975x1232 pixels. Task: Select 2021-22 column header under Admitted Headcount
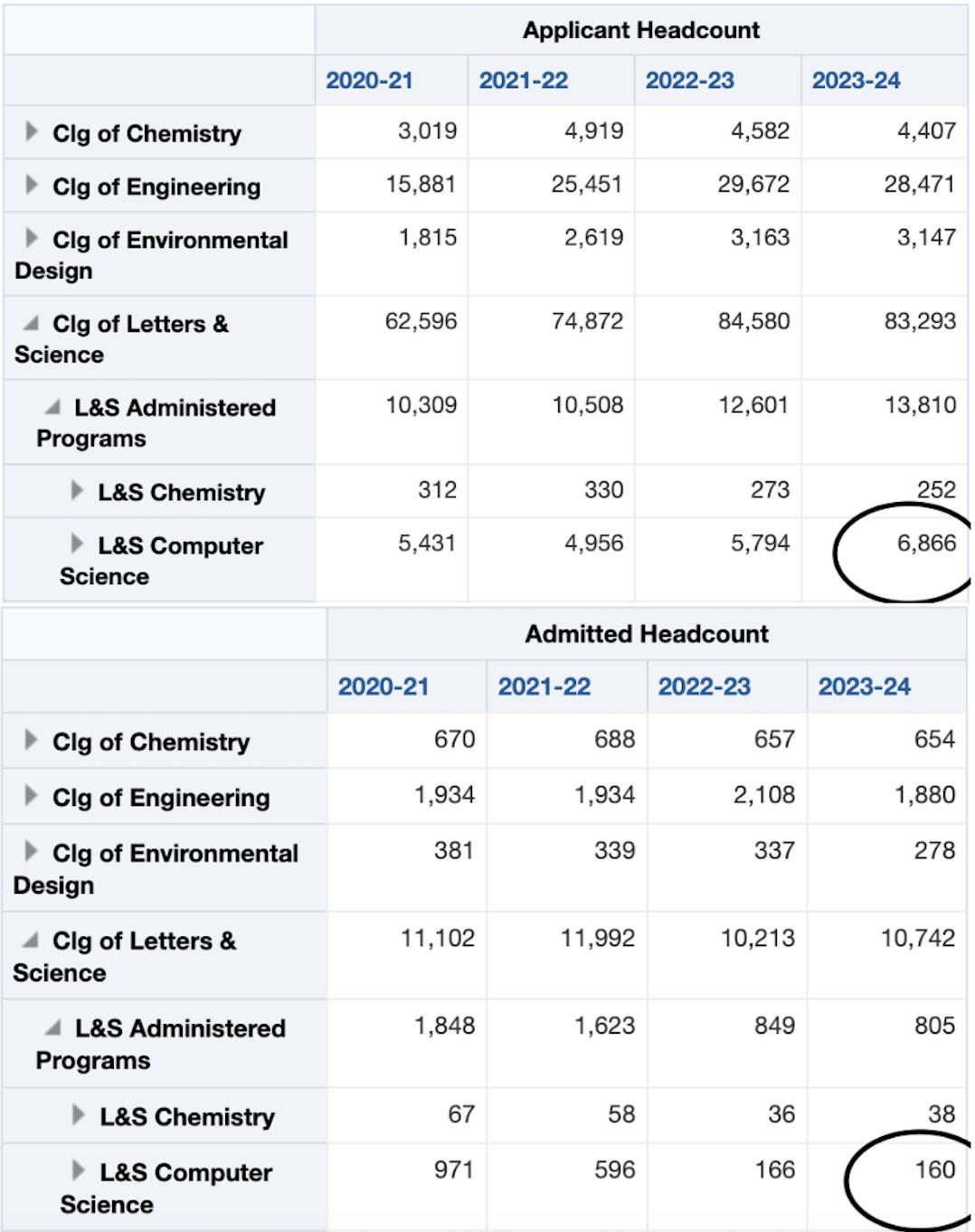point(544,687)
